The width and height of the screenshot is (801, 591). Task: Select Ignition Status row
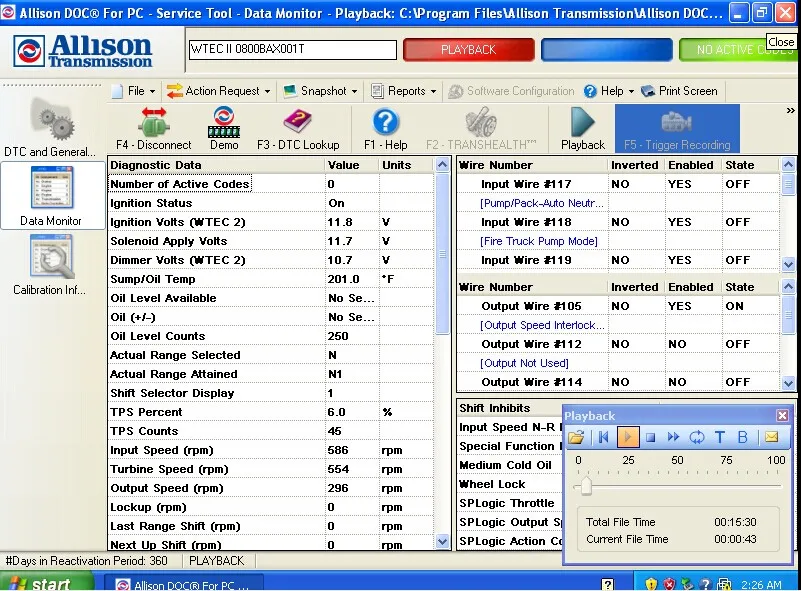tap(271, 203)
